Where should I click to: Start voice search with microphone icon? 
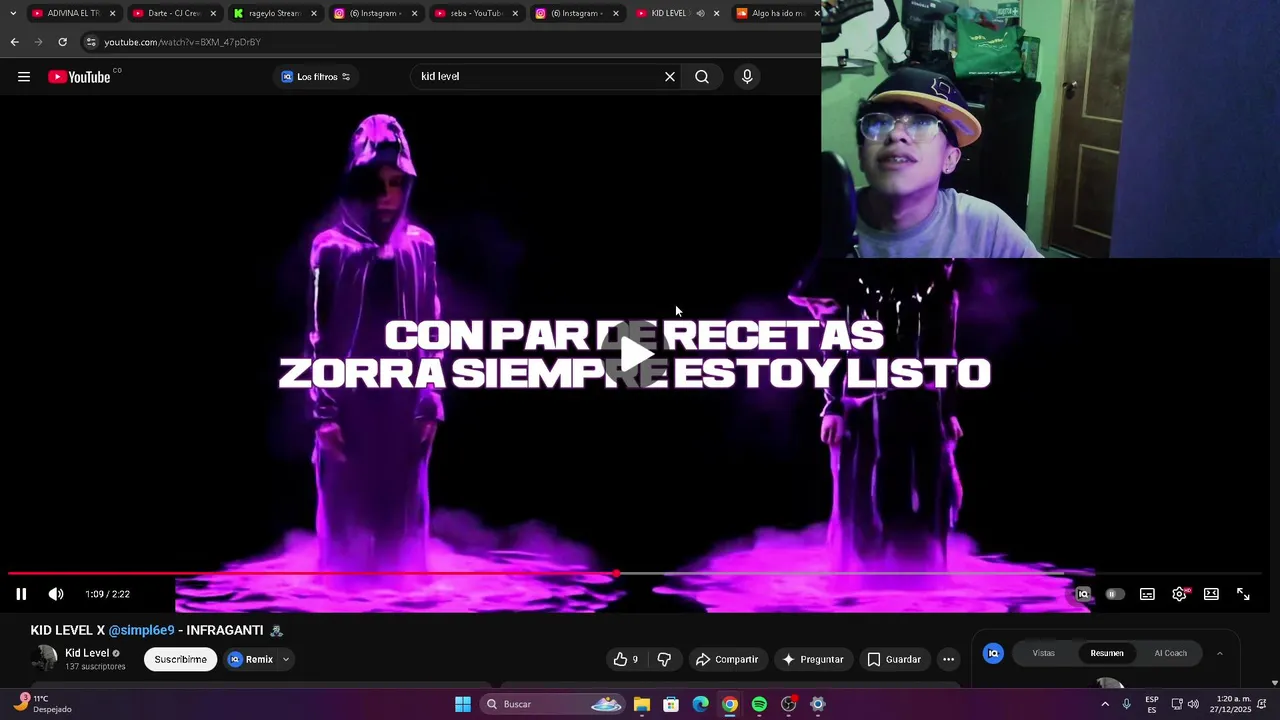[x=747, y=77]
